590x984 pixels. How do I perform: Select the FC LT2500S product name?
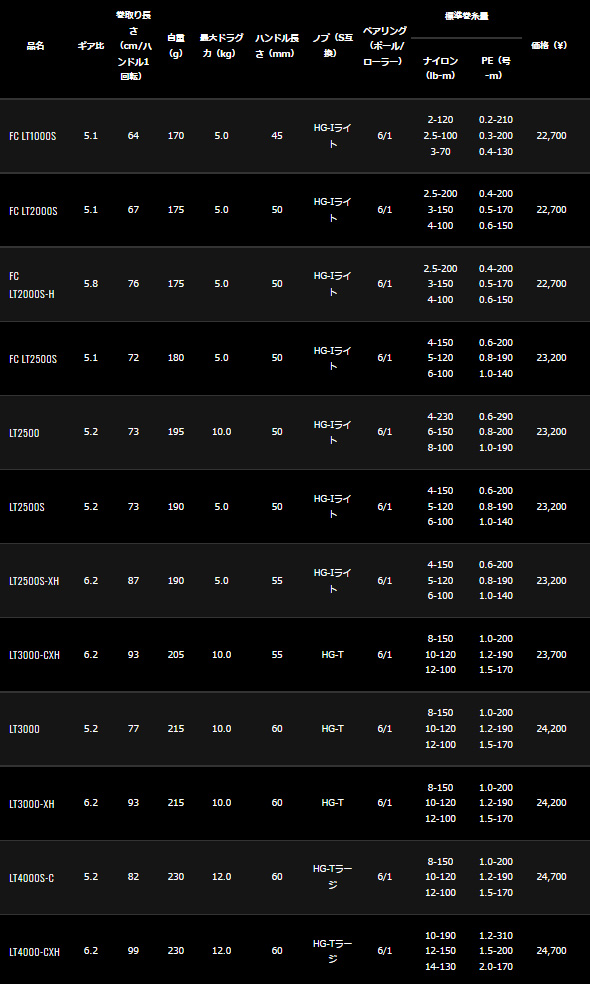coord(33,358)
